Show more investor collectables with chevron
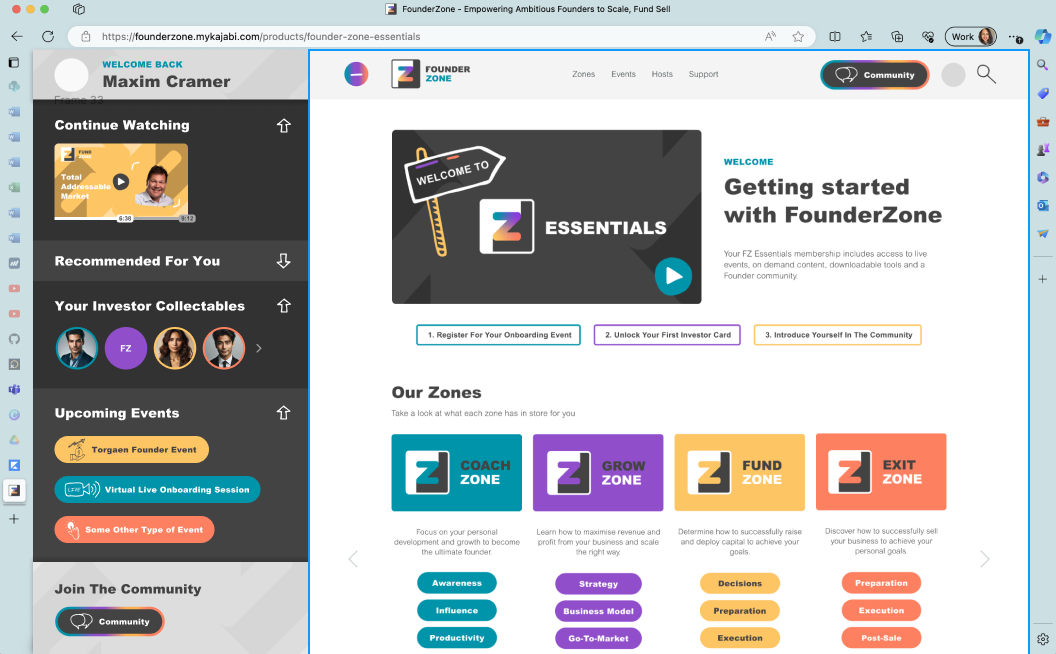Viewport: 1056px width, 654px height. (259, 348)
